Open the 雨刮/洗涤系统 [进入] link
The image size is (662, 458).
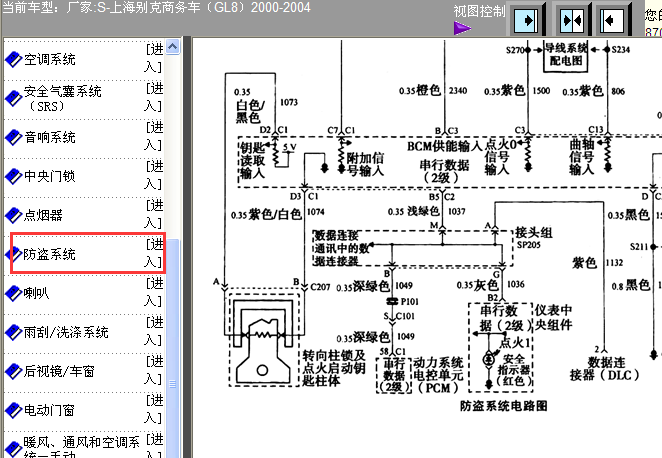[154, 331]
